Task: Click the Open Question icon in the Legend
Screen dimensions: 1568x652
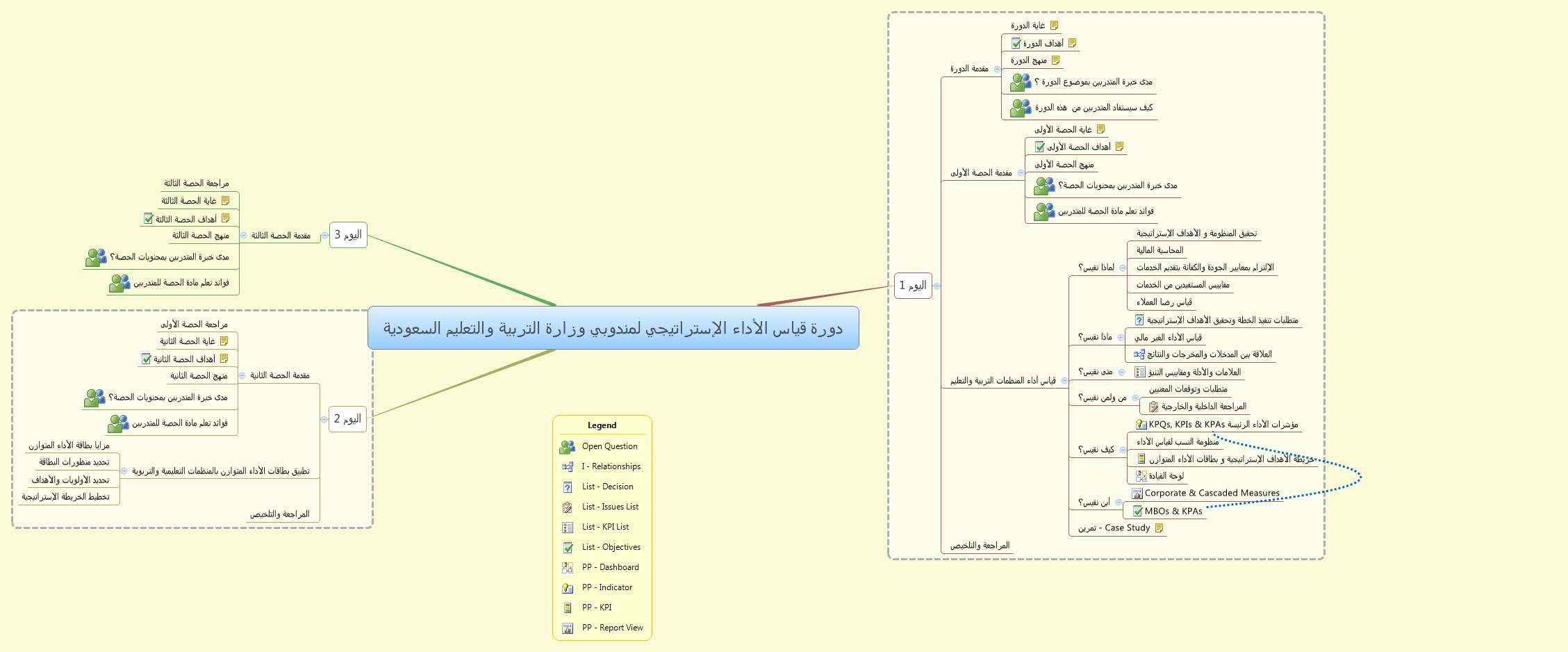Action: pyautogui.click(x=566, y=446)
